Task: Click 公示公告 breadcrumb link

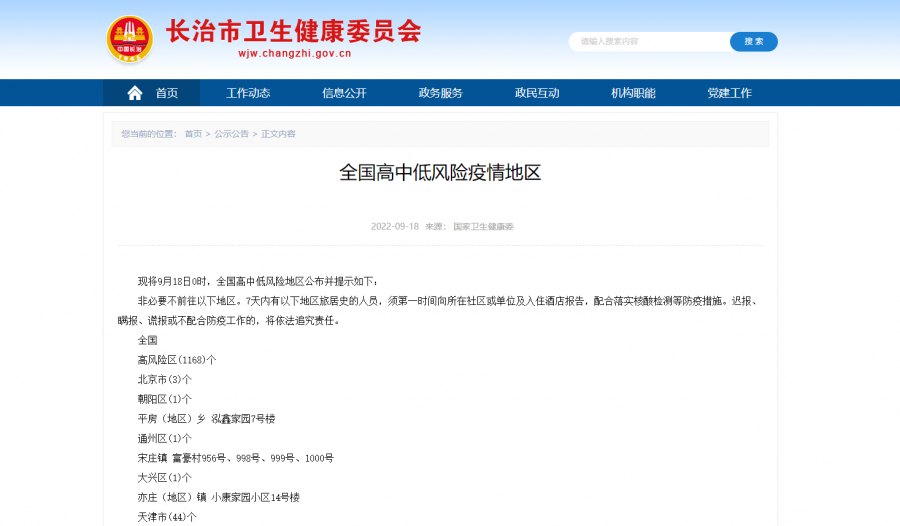Action: coord(231,134)
